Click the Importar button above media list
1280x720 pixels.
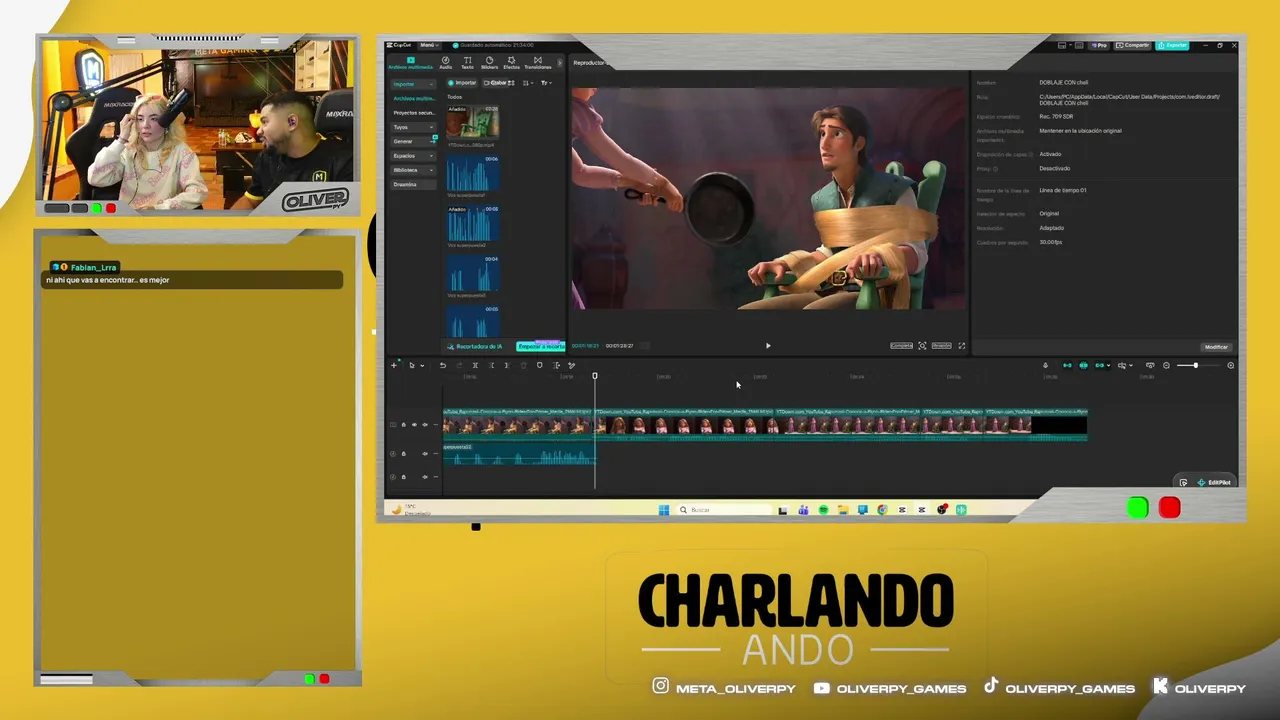462,83
